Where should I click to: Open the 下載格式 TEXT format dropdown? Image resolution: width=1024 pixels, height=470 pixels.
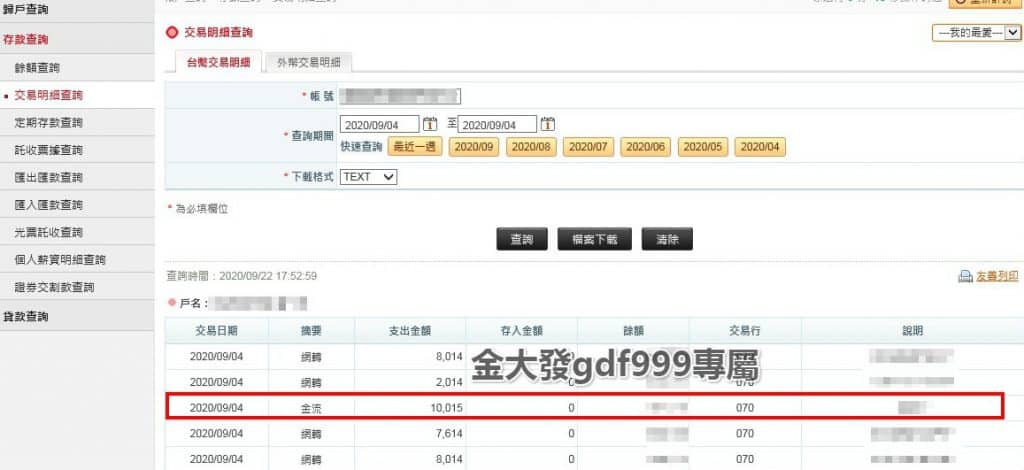369,177
